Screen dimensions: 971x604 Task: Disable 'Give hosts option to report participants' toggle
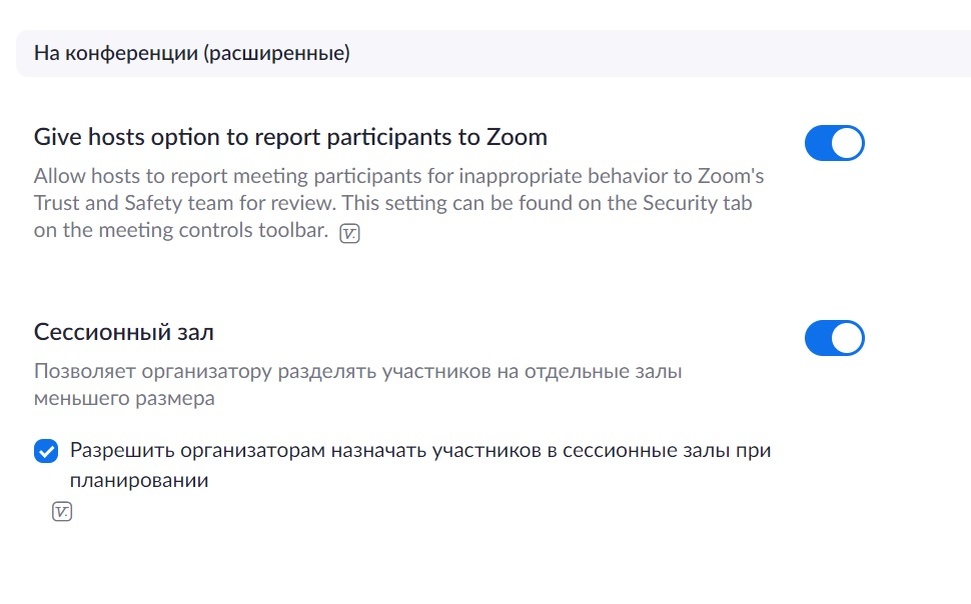click(834, 143)
